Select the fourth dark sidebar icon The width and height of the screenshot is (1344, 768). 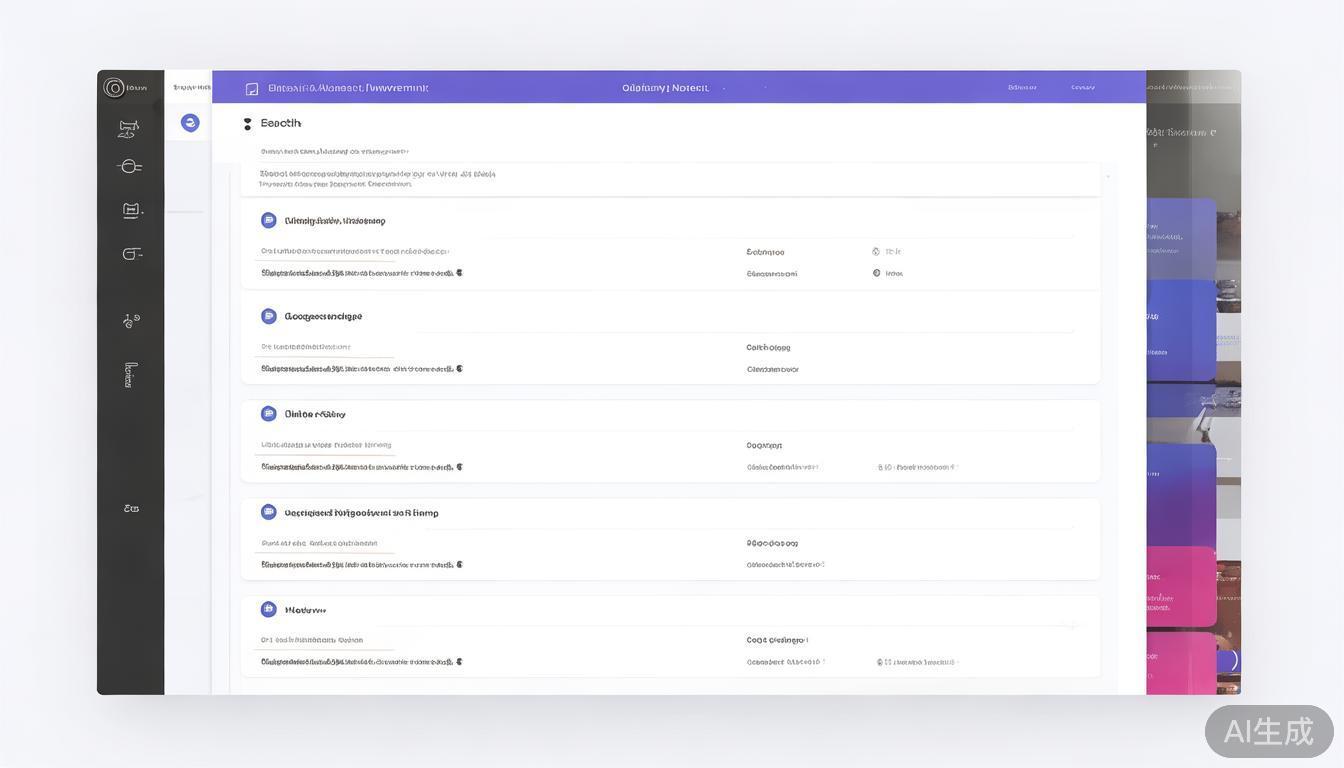point(131,254)
